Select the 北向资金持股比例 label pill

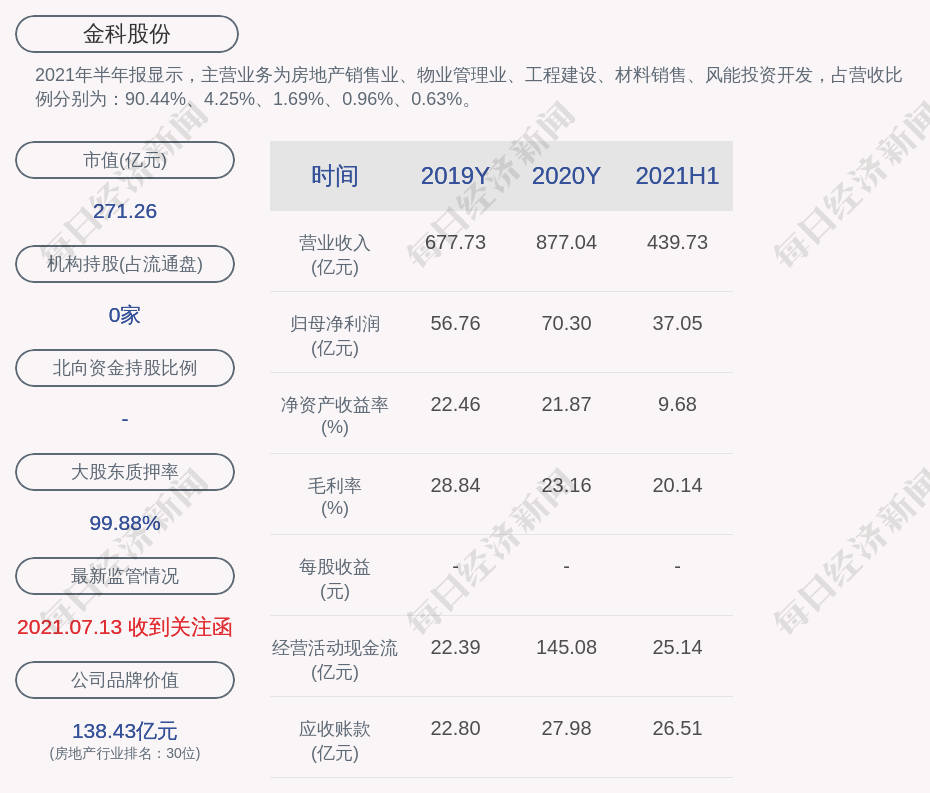(125, 368)
